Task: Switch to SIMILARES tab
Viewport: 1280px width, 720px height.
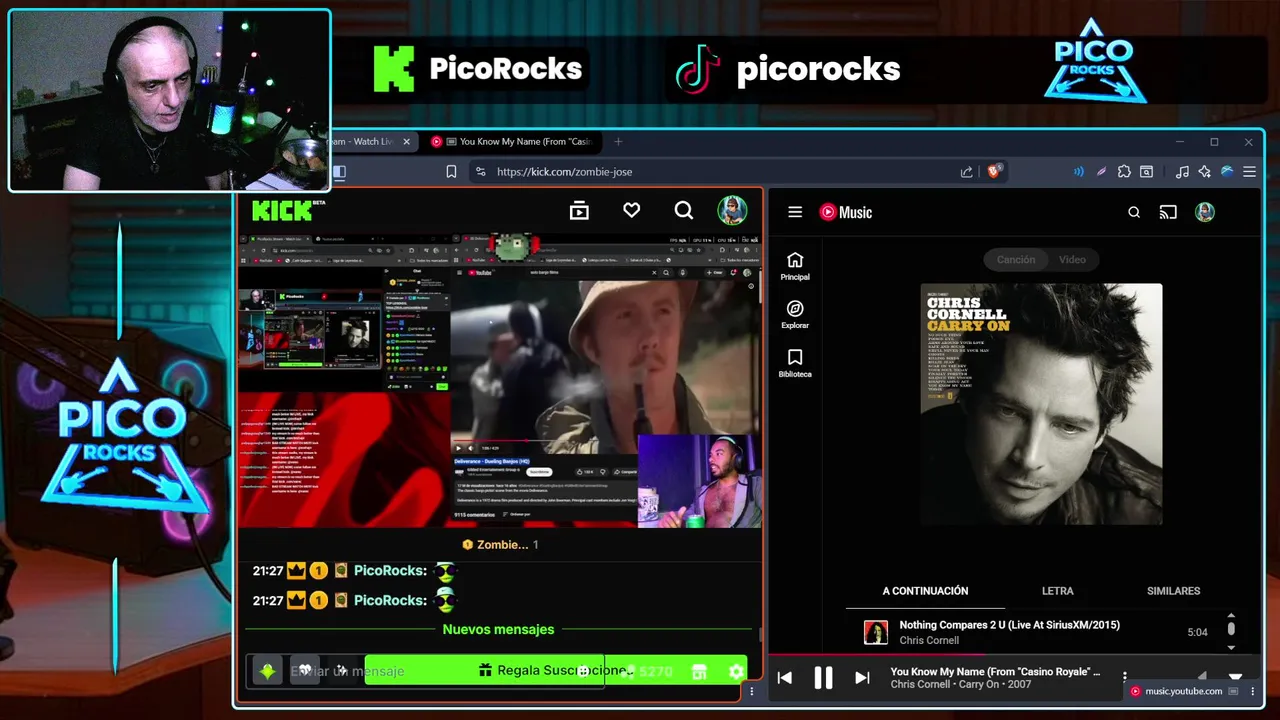Action: click(x=1173, y=591)
